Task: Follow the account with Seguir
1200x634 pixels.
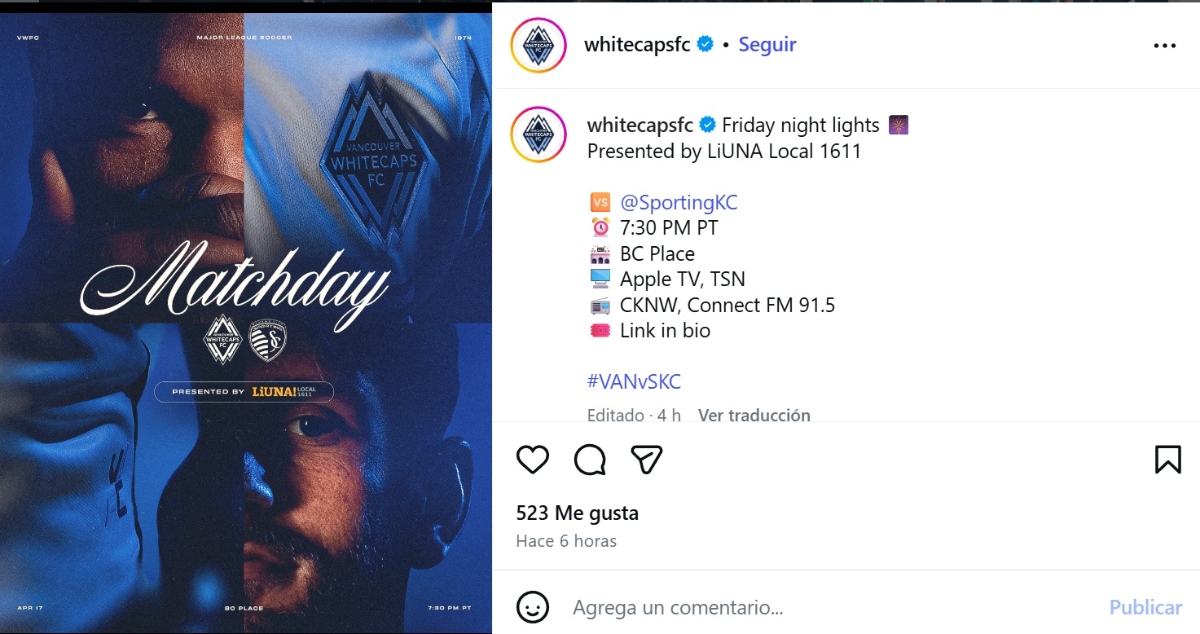Action: tap(767, 45)
